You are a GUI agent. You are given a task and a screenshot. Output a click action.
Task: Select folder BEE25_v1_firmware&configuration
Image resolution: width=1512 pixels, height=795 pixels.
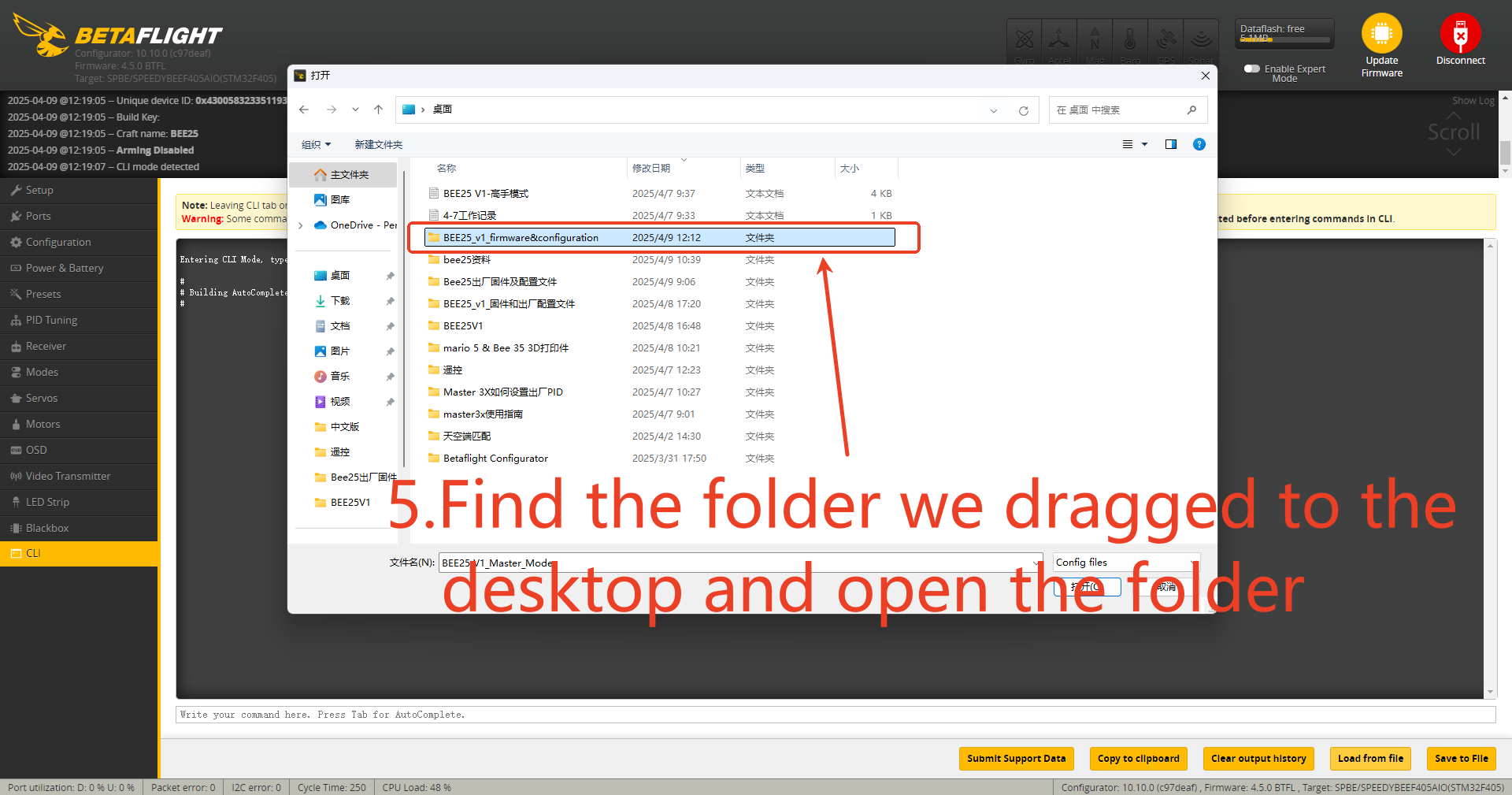pos(660,238)
